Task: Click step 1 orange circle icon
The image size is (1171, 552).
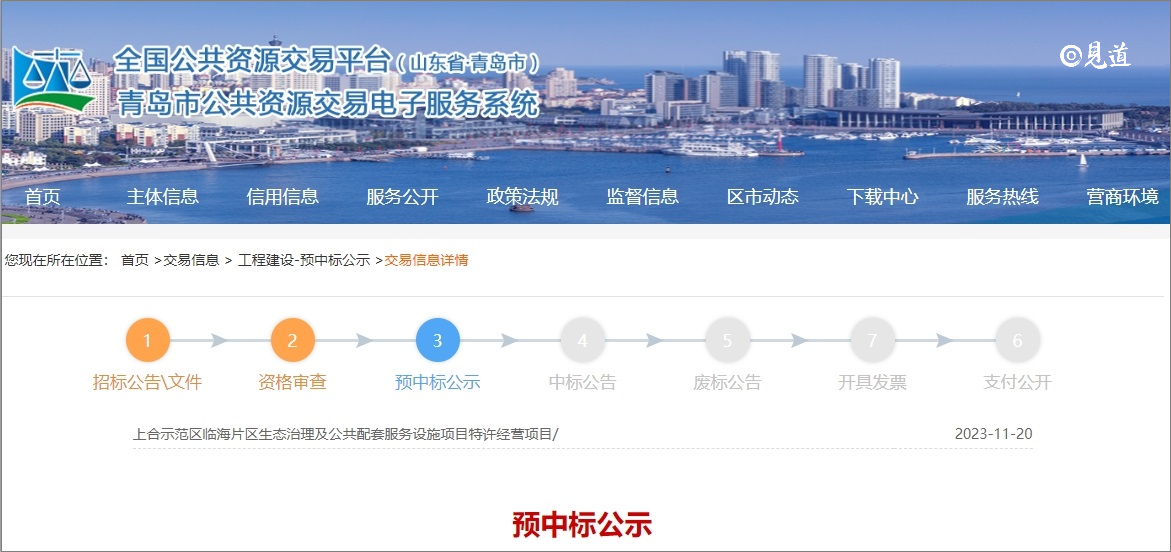Action: coord(148,340)
